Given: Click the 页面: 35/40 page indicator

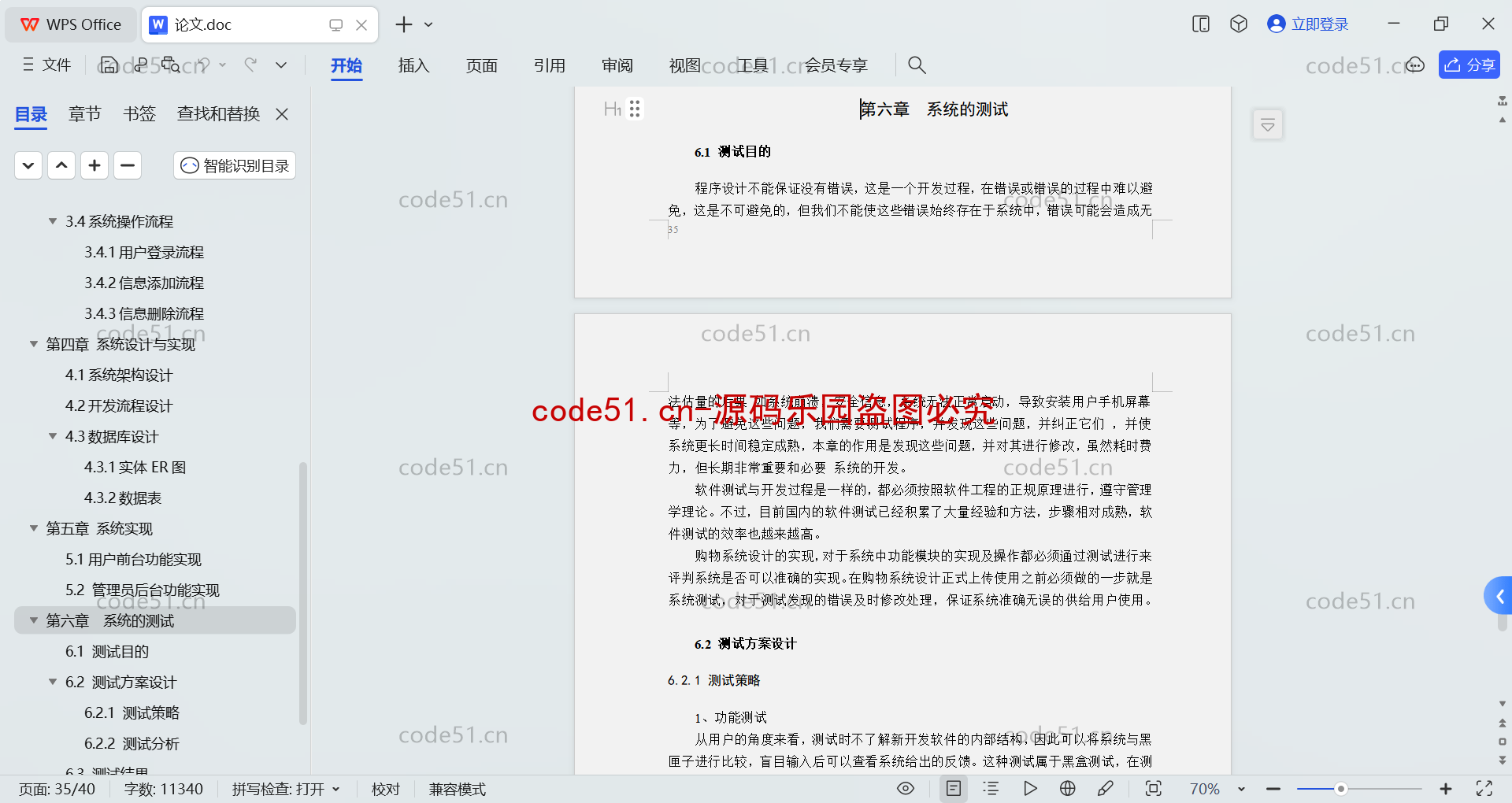Looking at the screenshot, I should (57, 789).
